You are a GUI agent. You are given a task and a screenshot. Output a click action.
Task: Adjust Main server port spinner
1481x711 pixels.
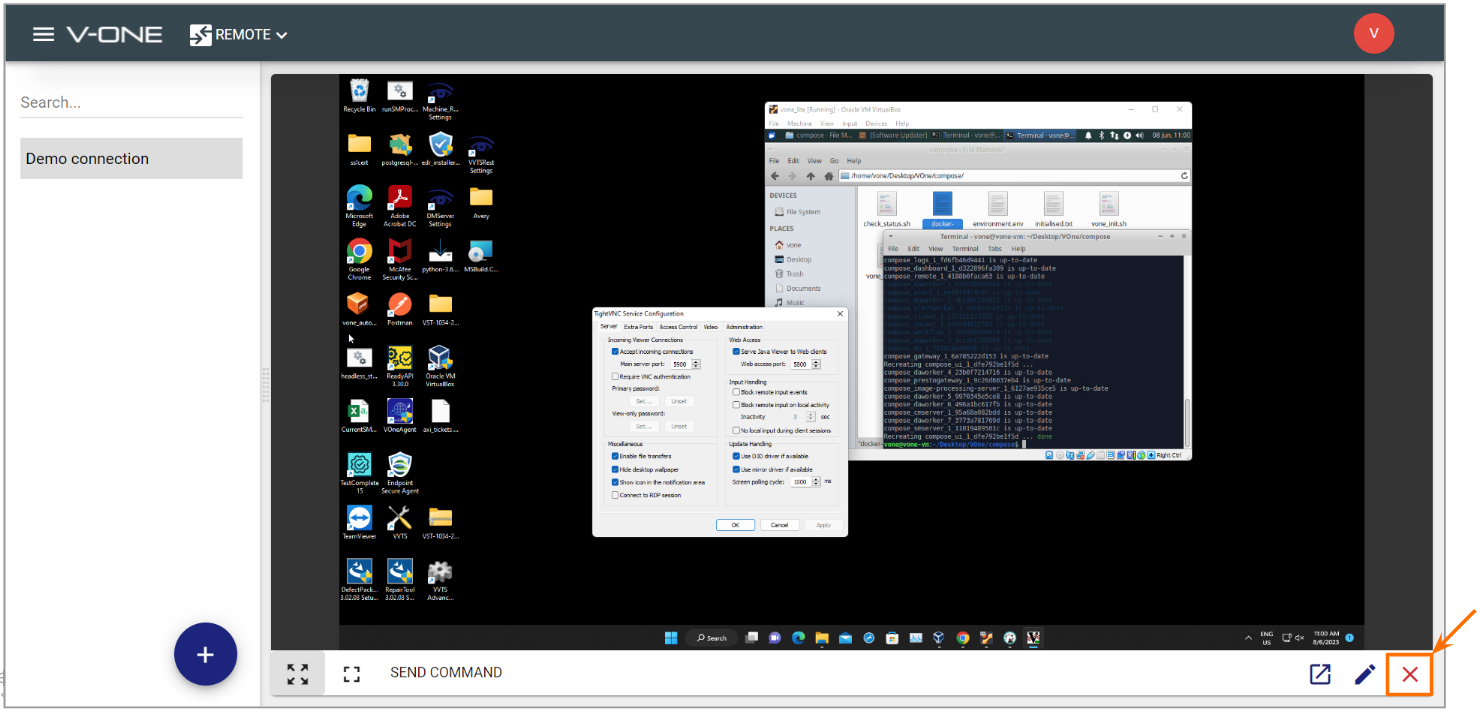(x=697, y=364)
